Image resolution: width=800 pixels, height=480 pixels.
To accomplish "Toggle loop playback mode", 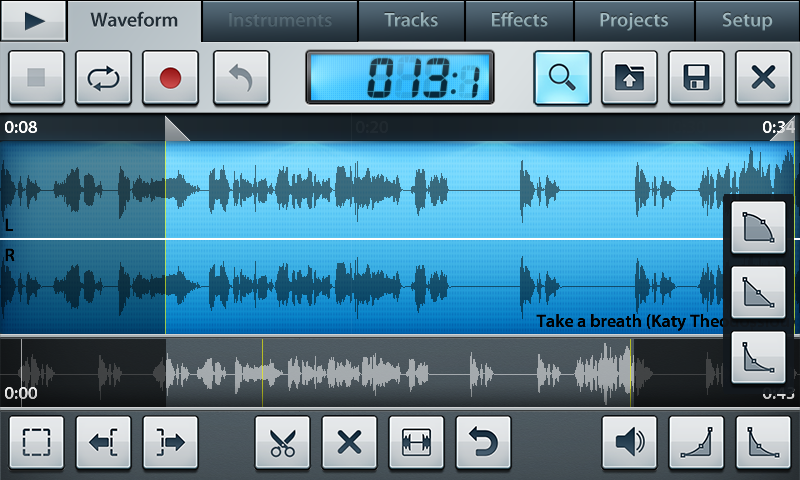I will click(x=103, y=78).
